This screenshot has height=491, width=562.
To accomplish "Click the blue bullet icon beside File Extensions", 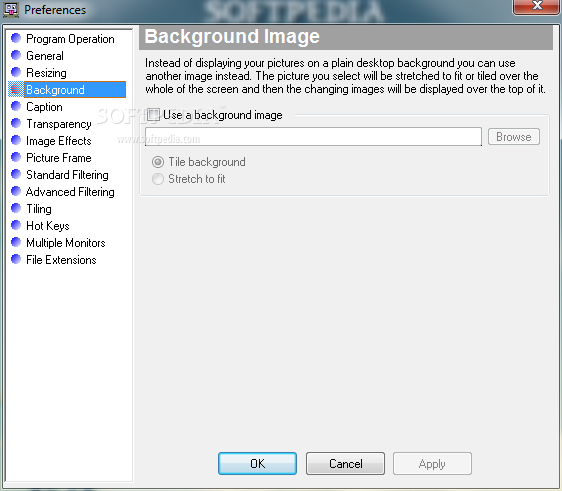I will click(16, 259).
